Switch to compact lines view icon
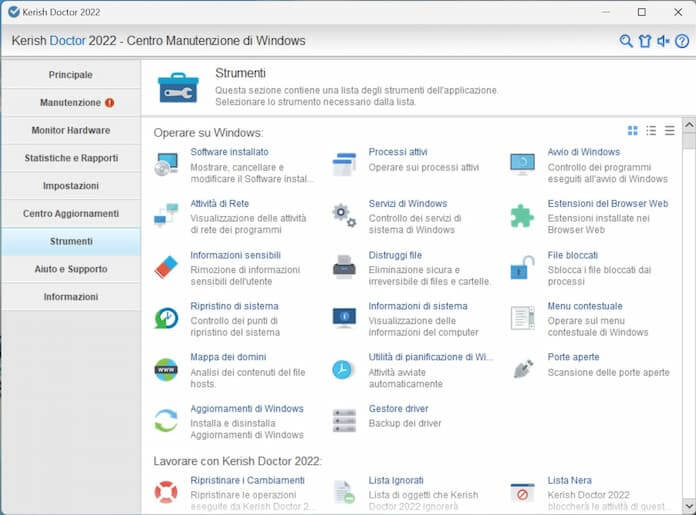 pos(669,130)
